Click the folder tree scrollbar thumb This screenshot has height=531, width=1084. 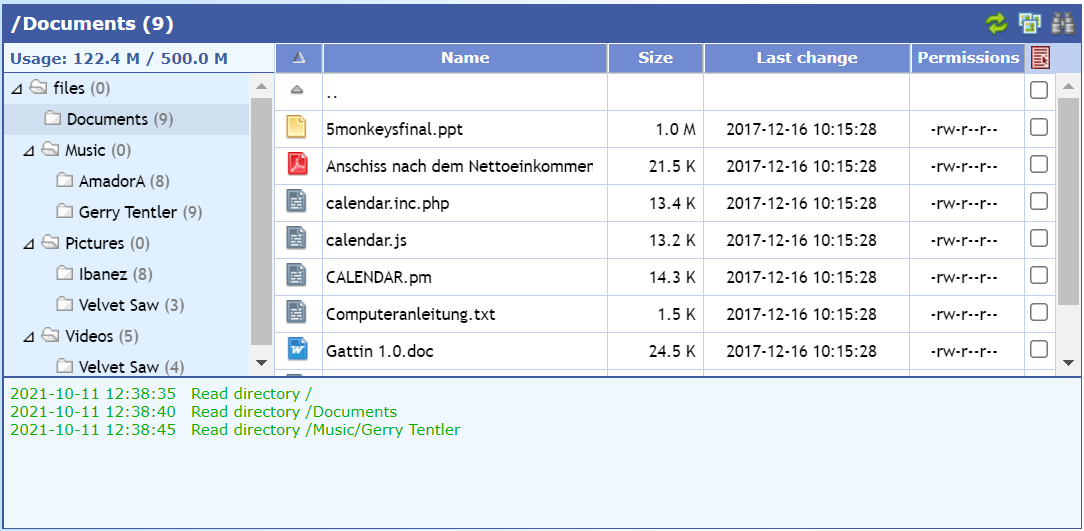pyautogui.click(x=261, y=221)
